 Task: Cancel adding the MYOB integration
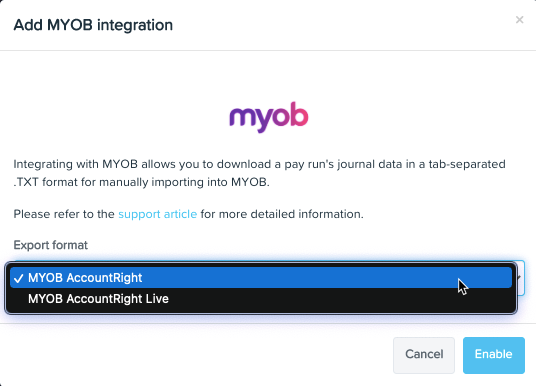pos(424,355)
